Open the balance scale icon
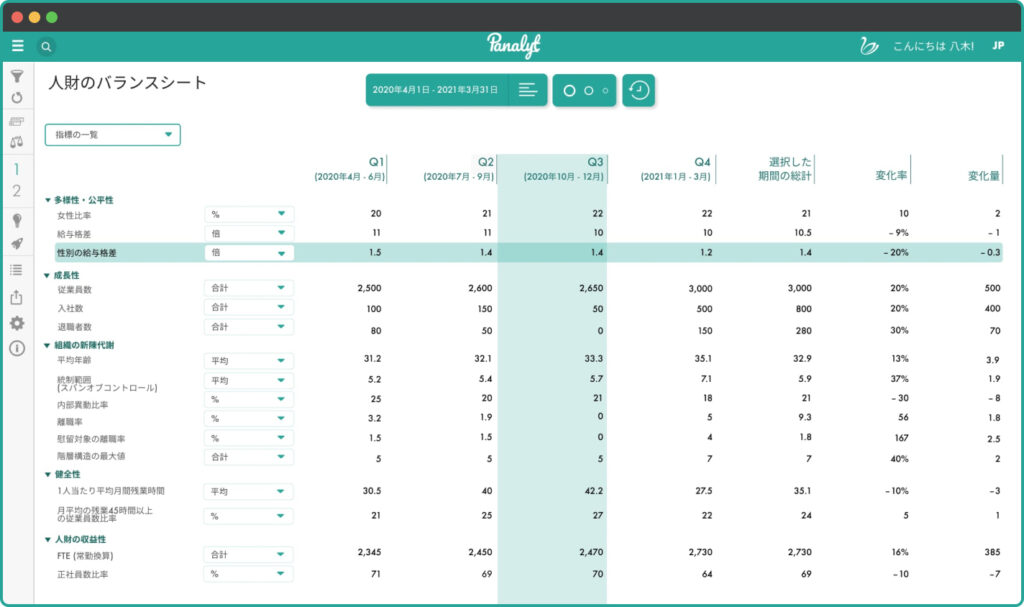The height and width of the screenshot is (607, 1024). [x=17, y=142]
